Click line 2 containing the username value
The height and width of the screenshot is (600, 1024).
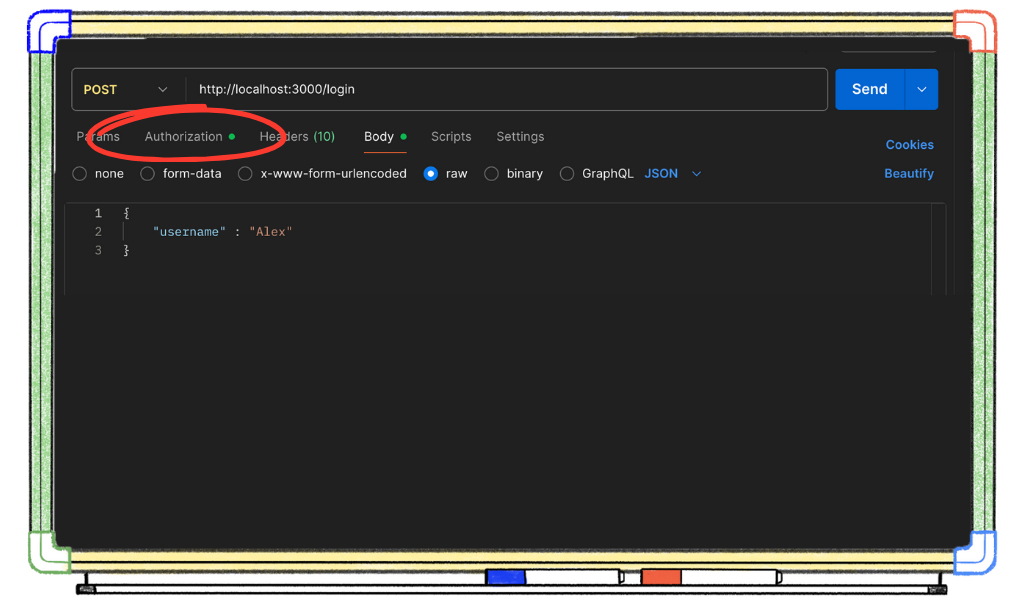click(224, 231)
